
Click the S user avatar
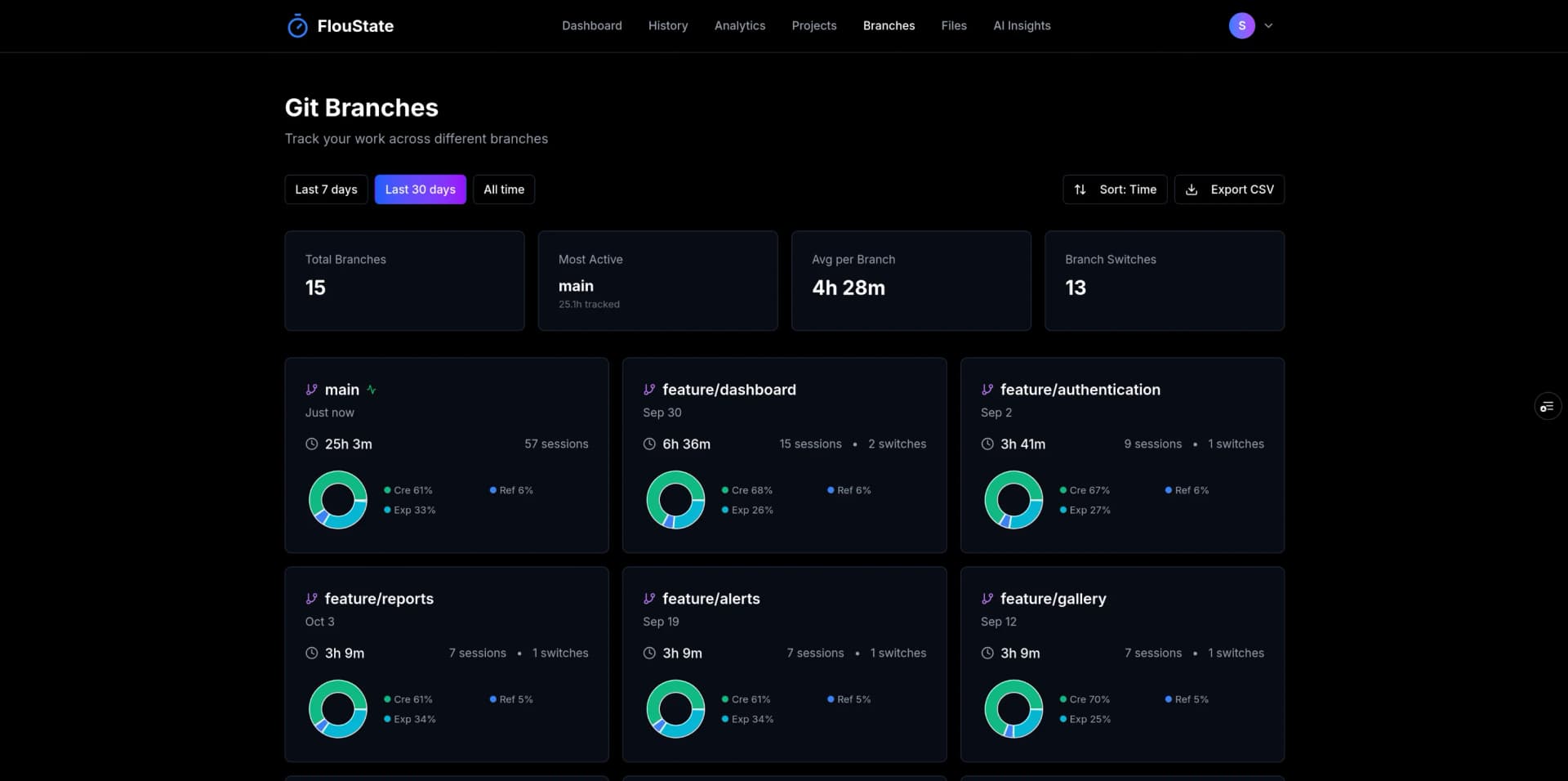tap(1241, 25)
